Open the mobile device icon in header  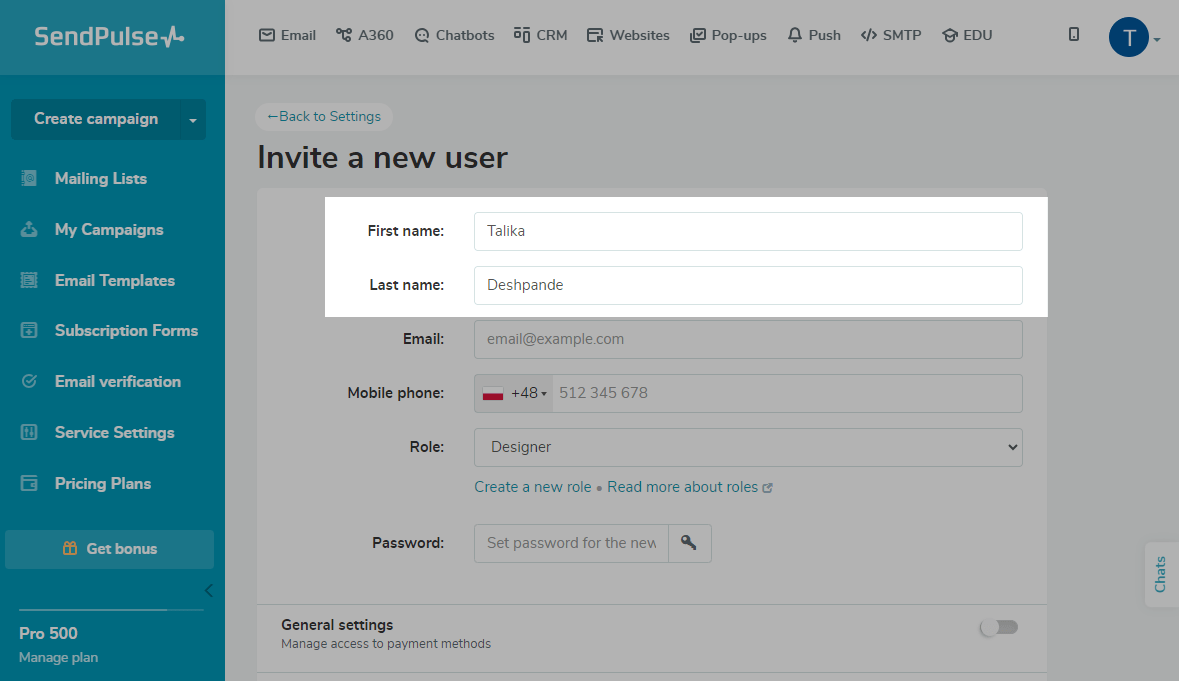1074,35
